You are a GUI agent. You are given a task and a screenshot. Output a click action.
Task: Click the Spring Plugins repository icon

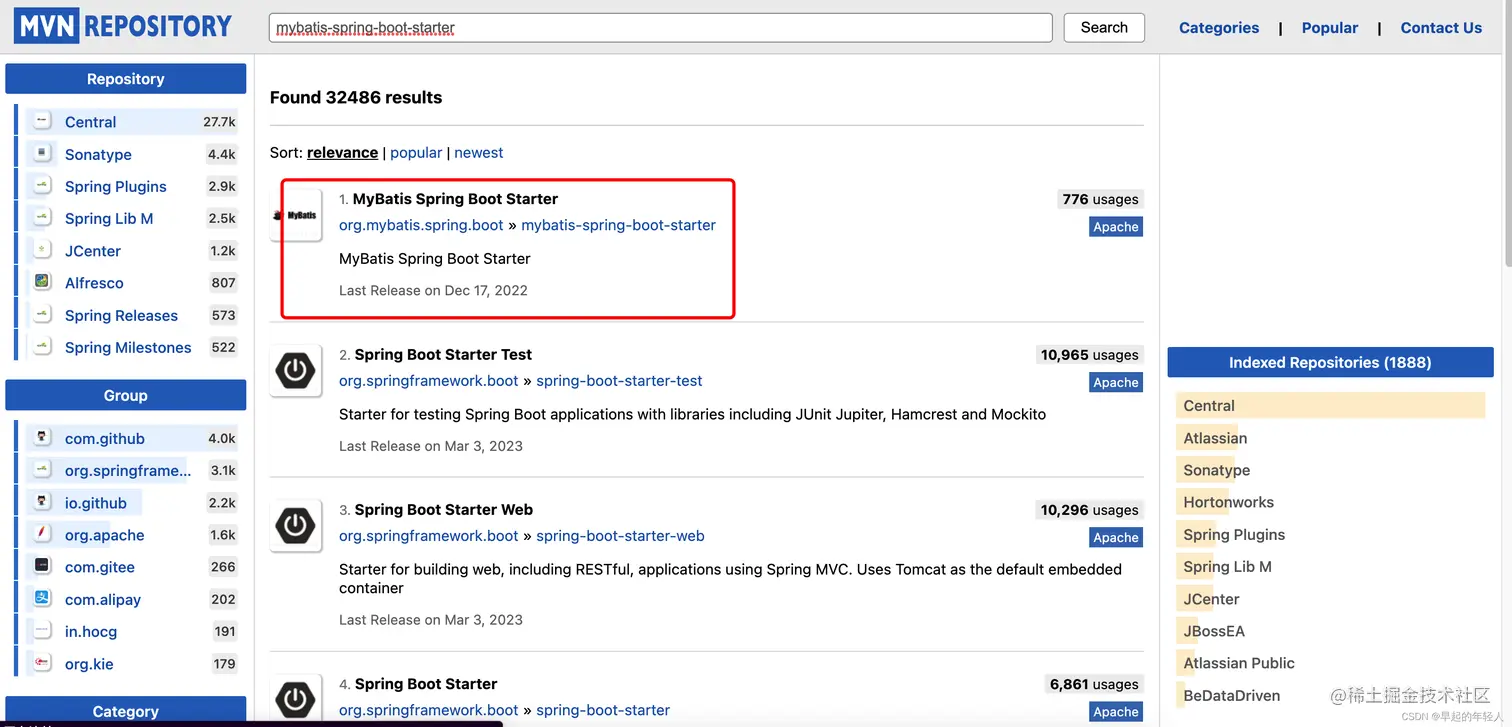click(x=42, y=185)
